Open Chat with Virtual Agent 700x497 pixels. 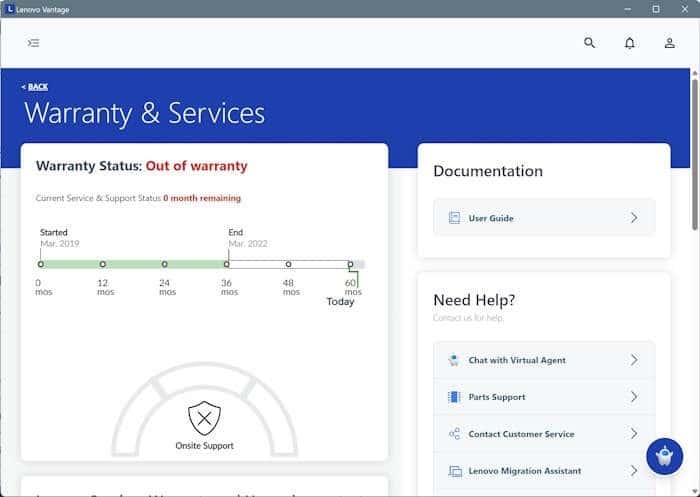click(x=544, y=360)
